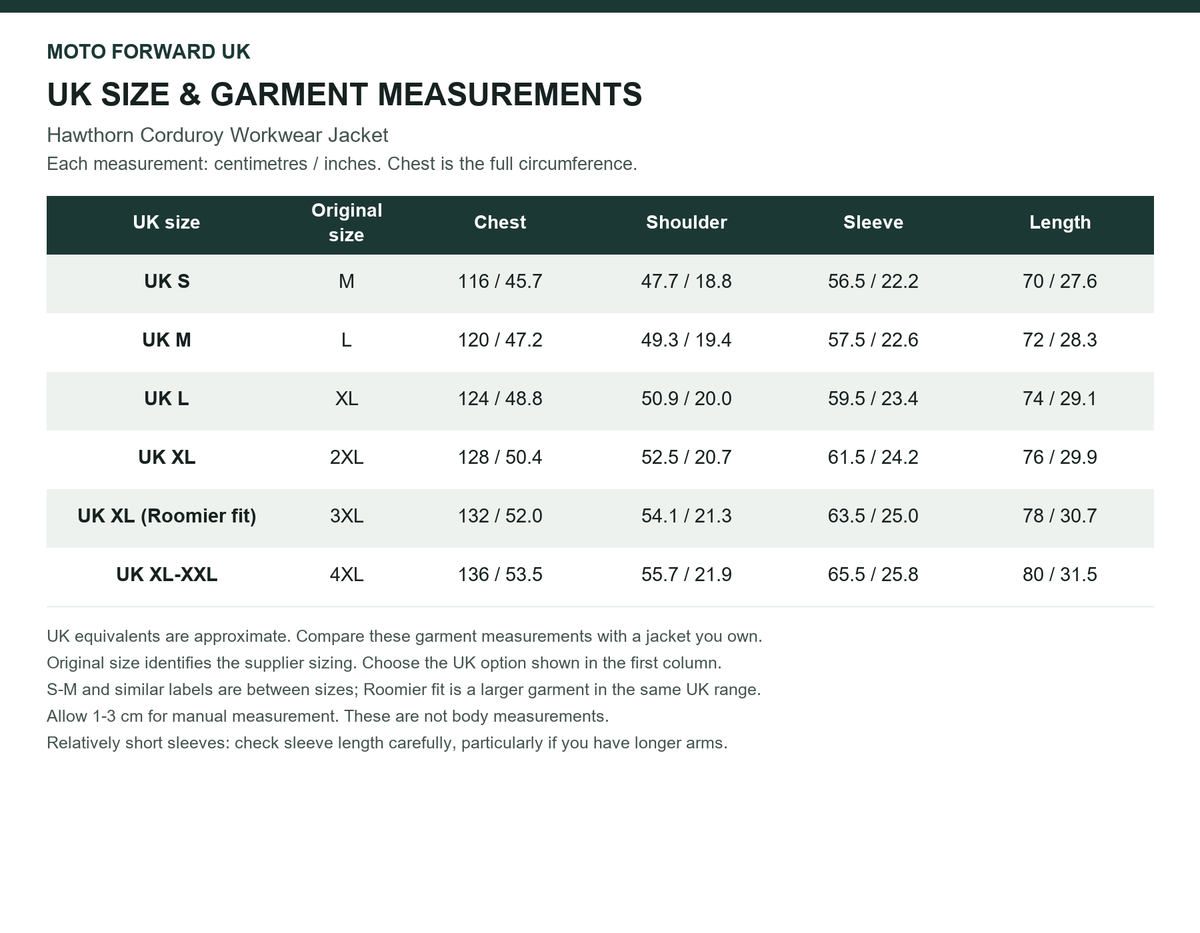The image size is (1200, 933).
Task: Click shoulder value 47.7 / 18.8
Action: coord(686,281)
